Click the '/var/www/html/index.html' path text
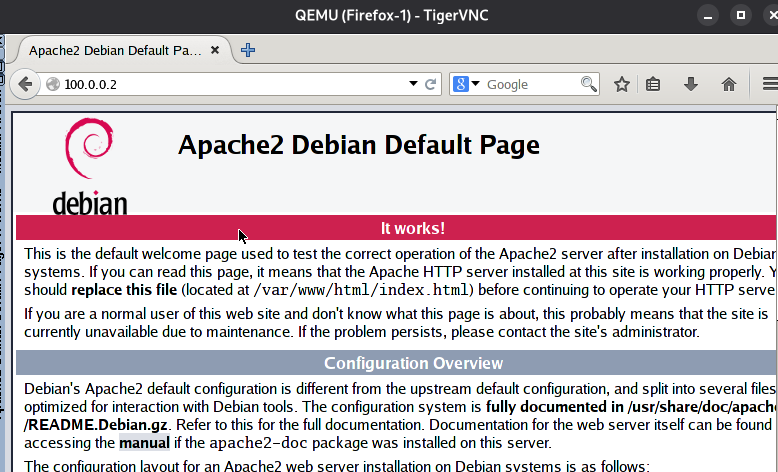 click(361, 290)
